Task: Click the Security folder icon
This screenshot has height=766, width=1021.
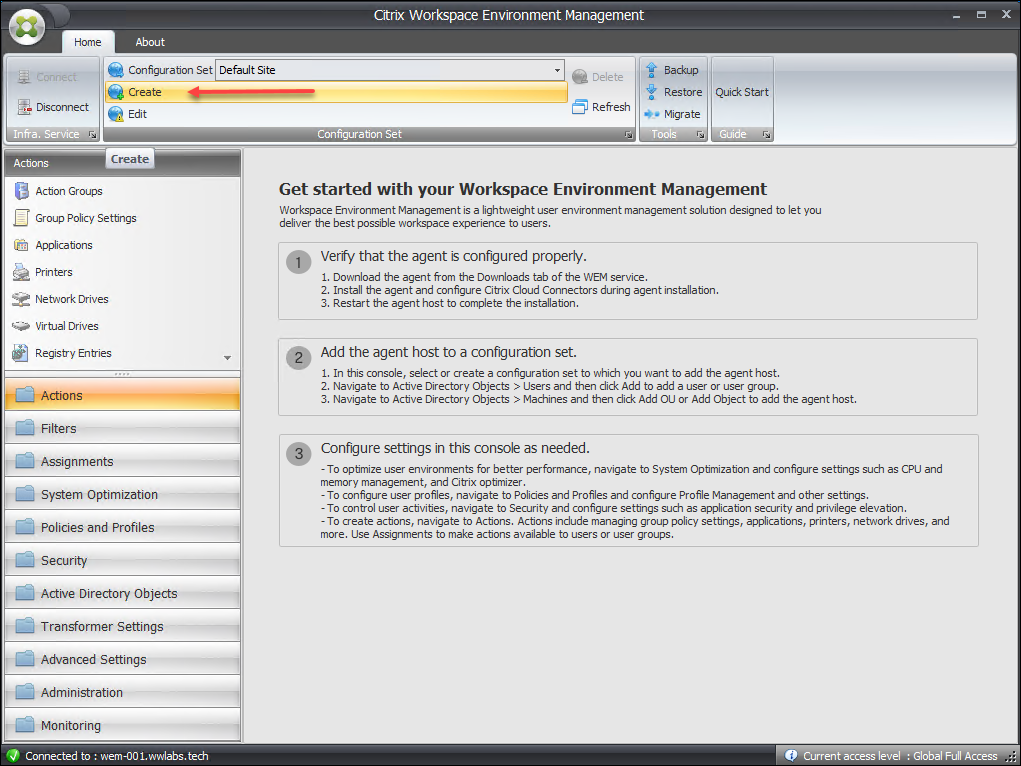Action: pyautogui.click(x=25, y=560)
